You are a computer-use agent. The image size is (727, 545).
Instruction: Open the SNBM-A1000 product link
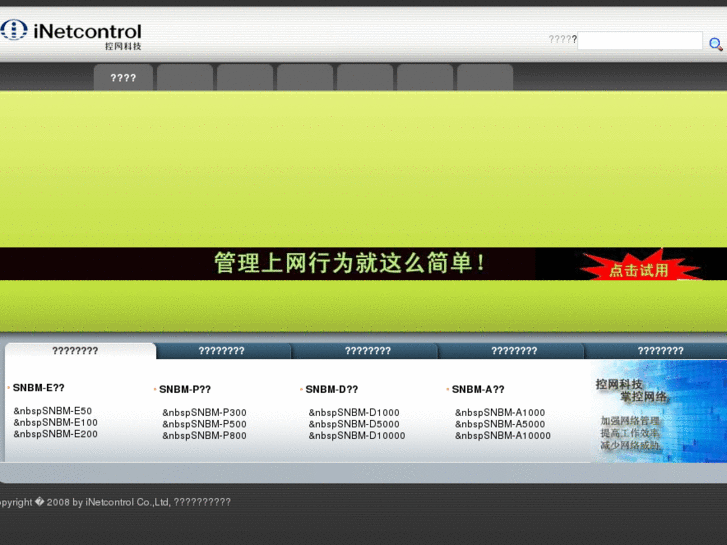click(x=500, y=412)
